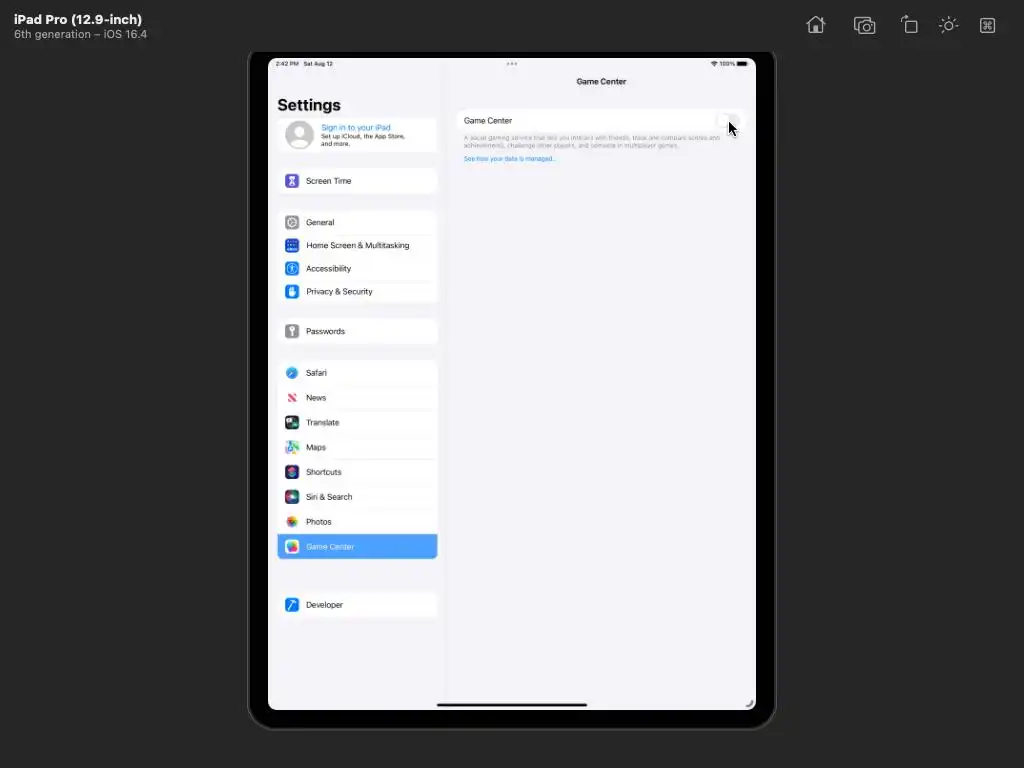Click the Siri & Search label
The width and height of the screenshot is (1024, 768).
pos(329,497)
